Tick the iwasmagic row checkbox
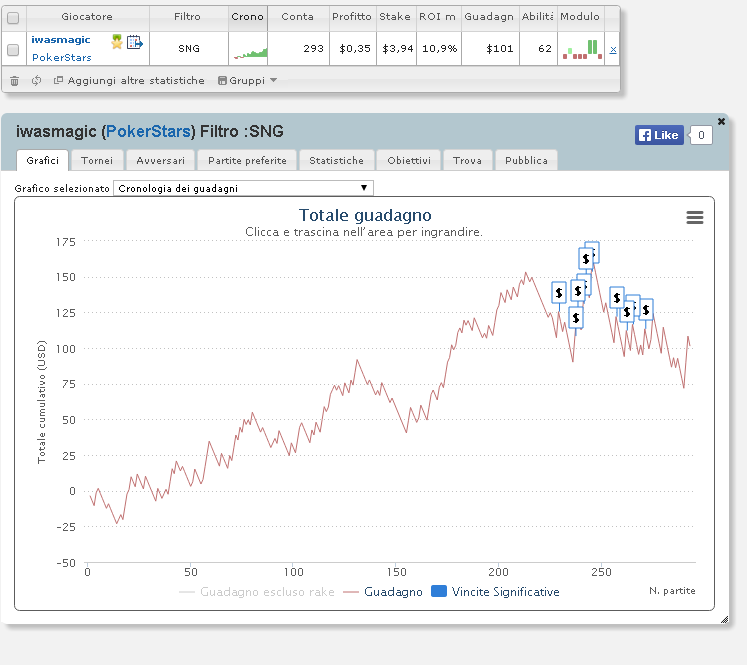747x665 pixels. [13, 50]
